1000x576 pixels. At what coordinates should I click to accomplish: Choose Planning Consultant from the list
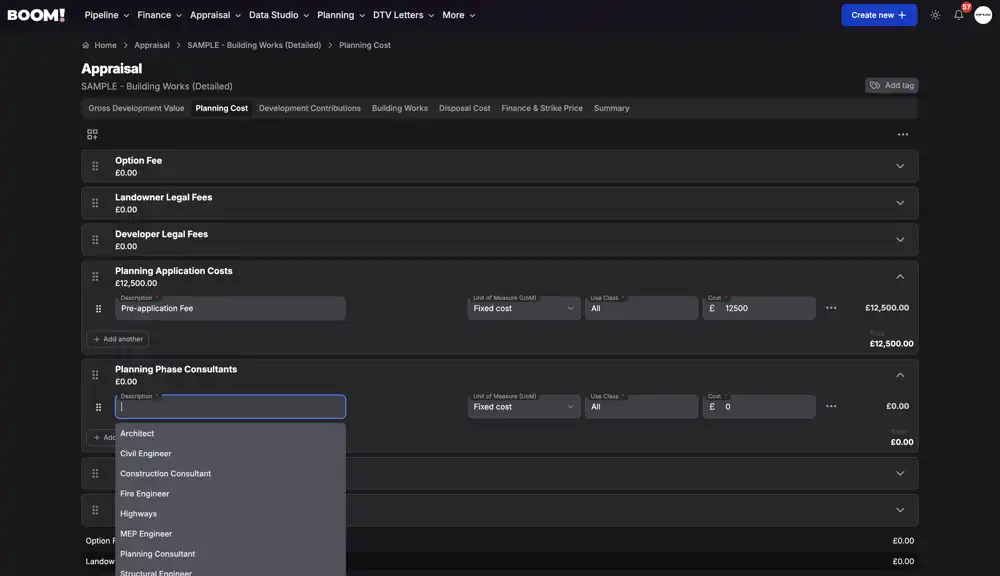[x=230, y=554]
